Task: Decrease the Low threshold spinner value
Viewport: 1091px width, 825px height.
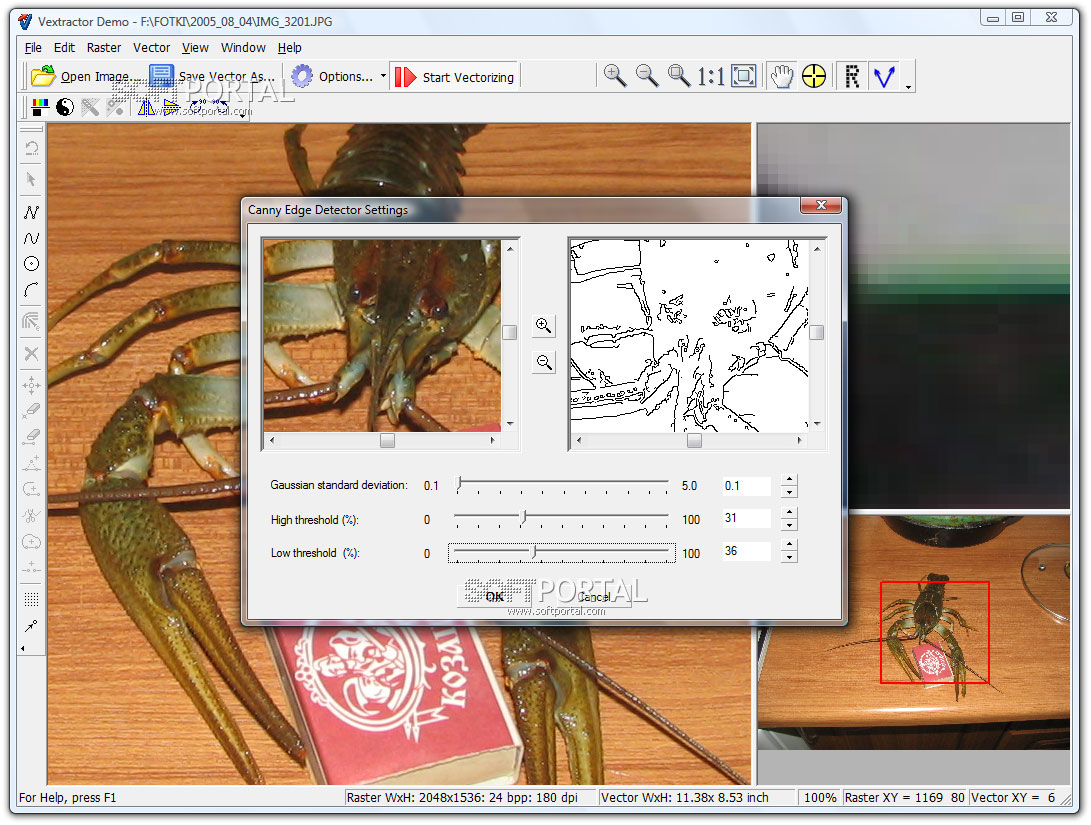Action: click(790, 557)
